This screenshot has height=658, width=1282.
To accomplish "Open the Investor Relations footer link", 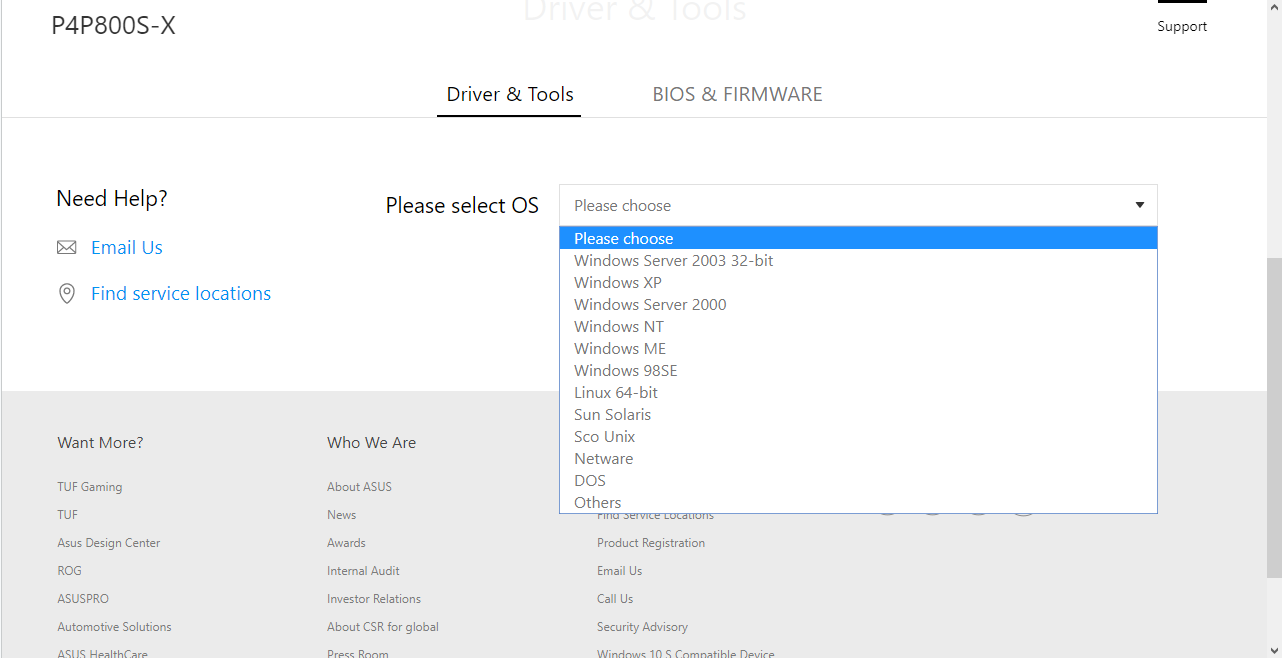I will [374, 599].
